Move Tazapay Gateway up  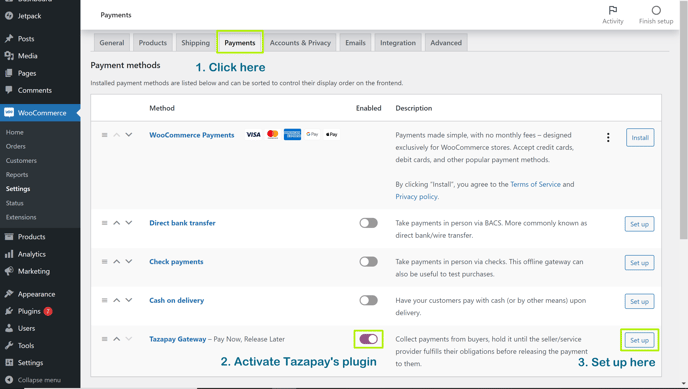[x=117, y=339]
